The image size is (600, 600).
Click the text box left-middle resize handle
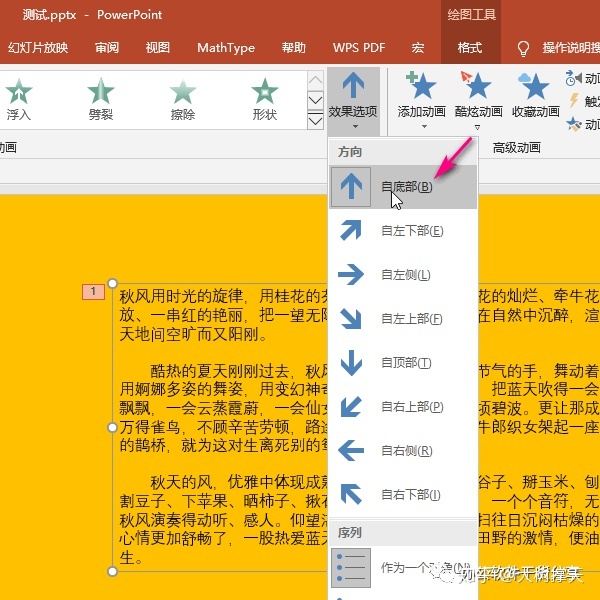[x=112, y=427]
